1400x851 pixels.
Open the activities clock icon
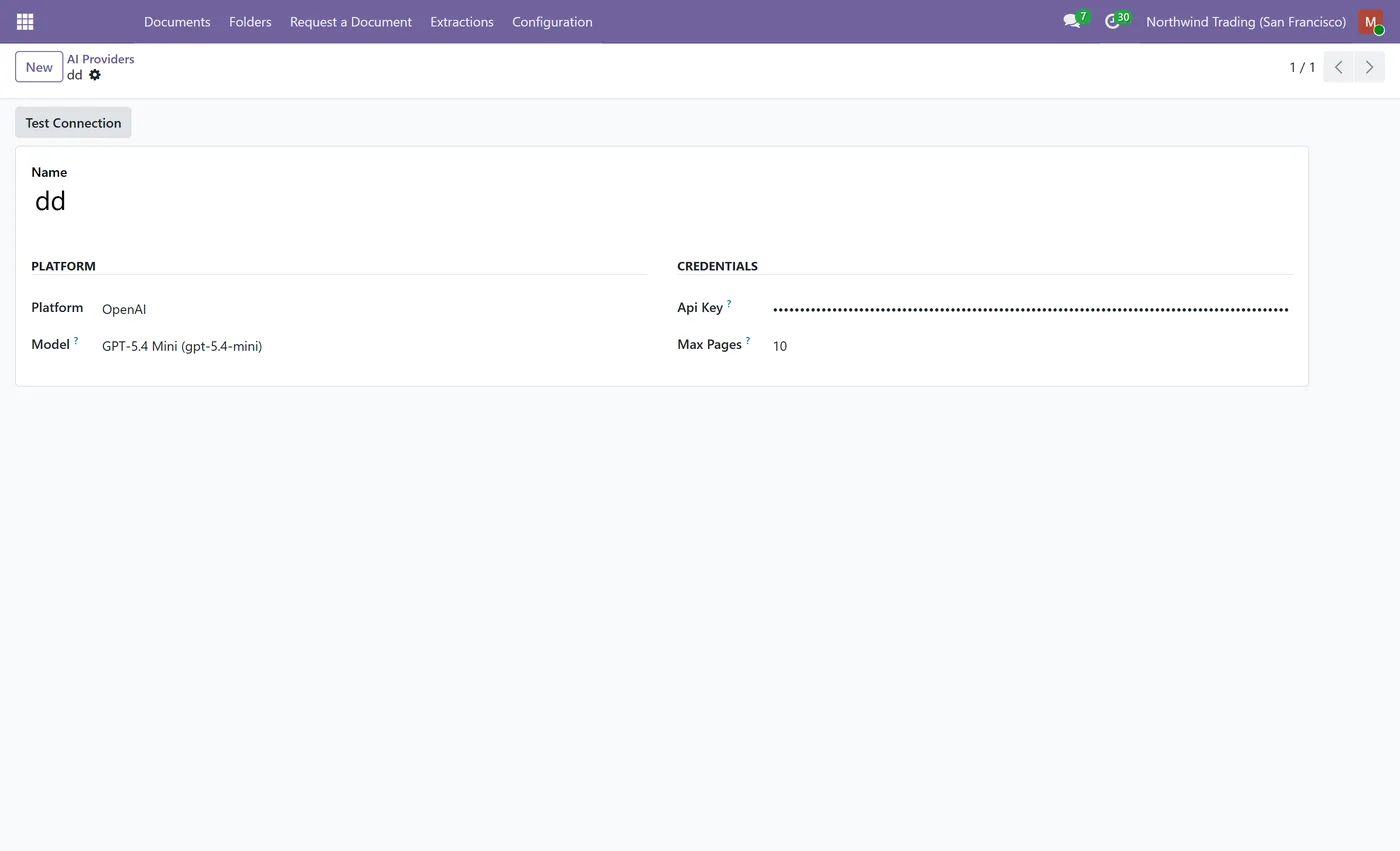pos(1114,21)
